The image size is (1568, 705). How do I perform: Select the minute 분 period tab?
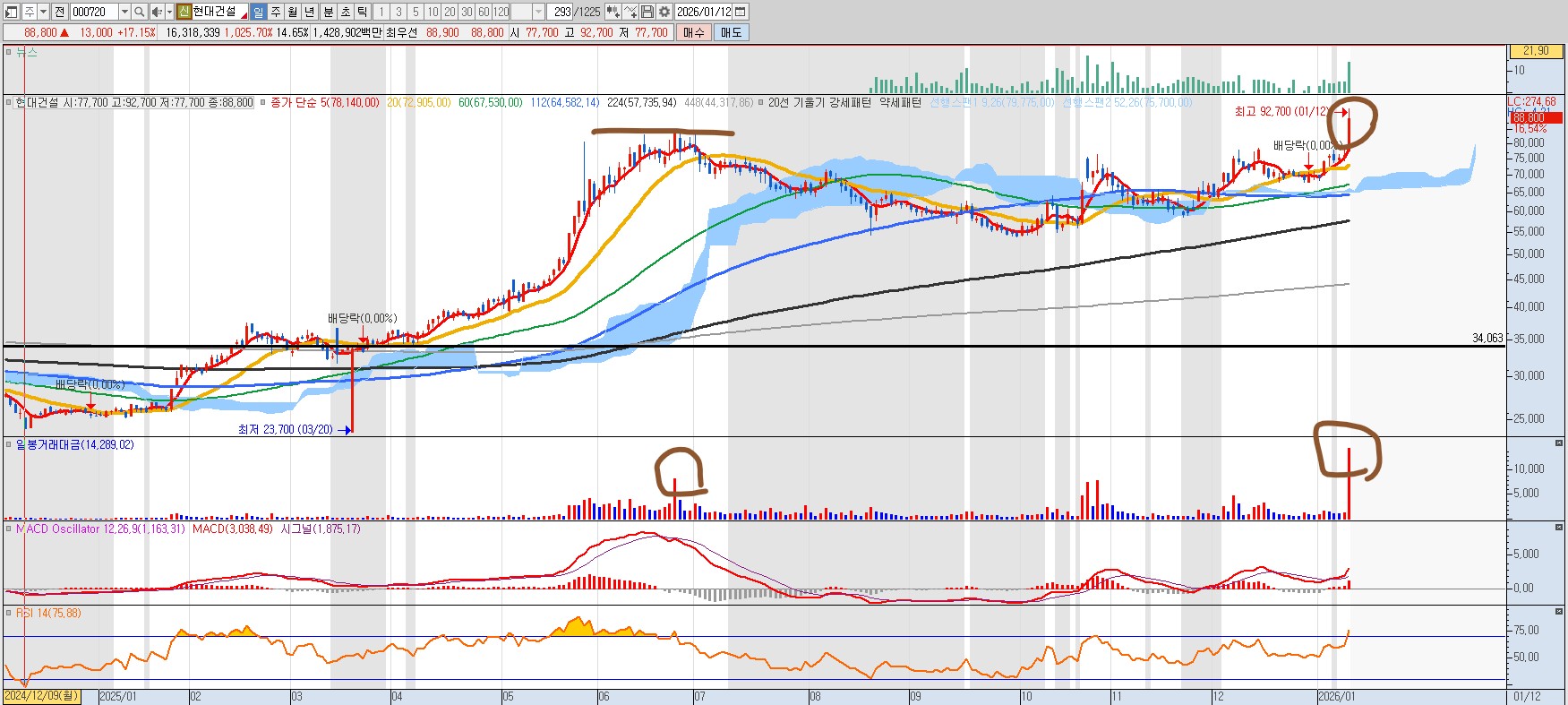tap(328, 12)
